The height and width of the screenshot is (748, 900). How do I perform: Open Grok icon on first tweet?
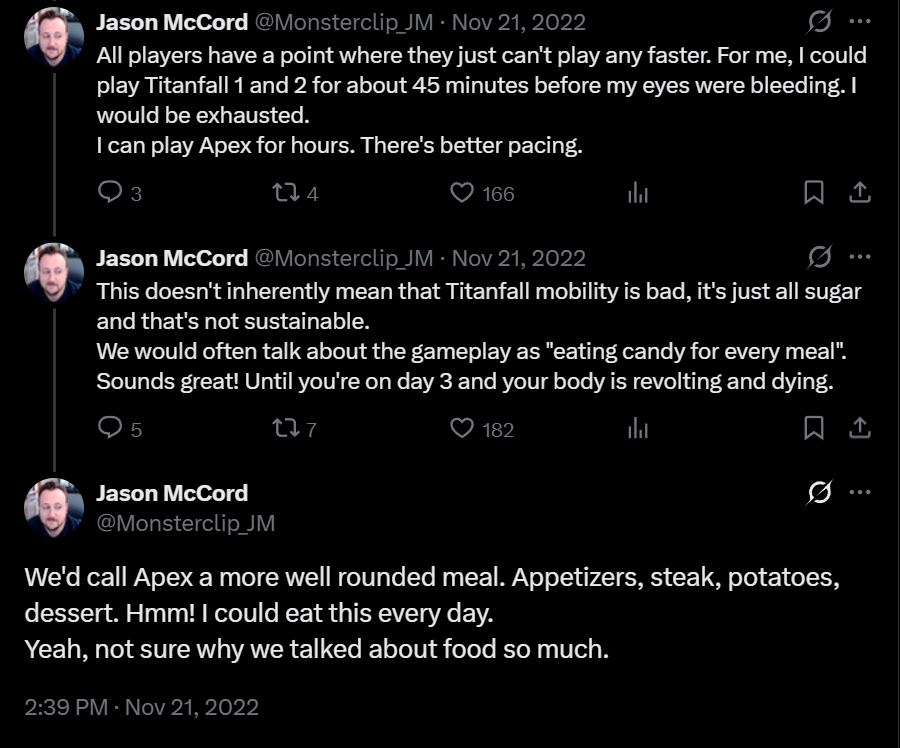point(819,21)
